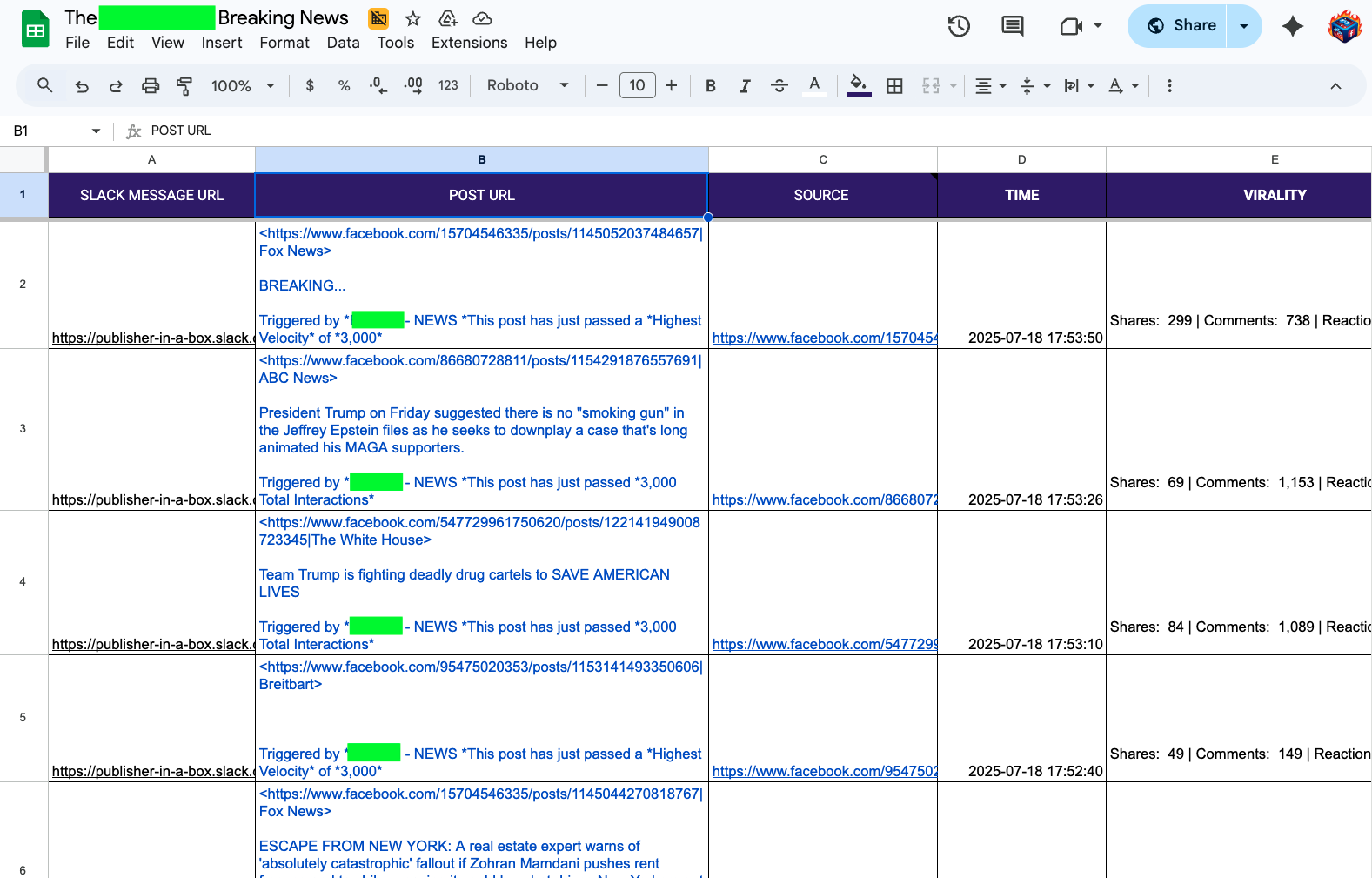Image resolution: width=1372 pixels, height=878 pixels.
Task: Open merge cells dropdown arrow
Action: (x=954, y=85)
